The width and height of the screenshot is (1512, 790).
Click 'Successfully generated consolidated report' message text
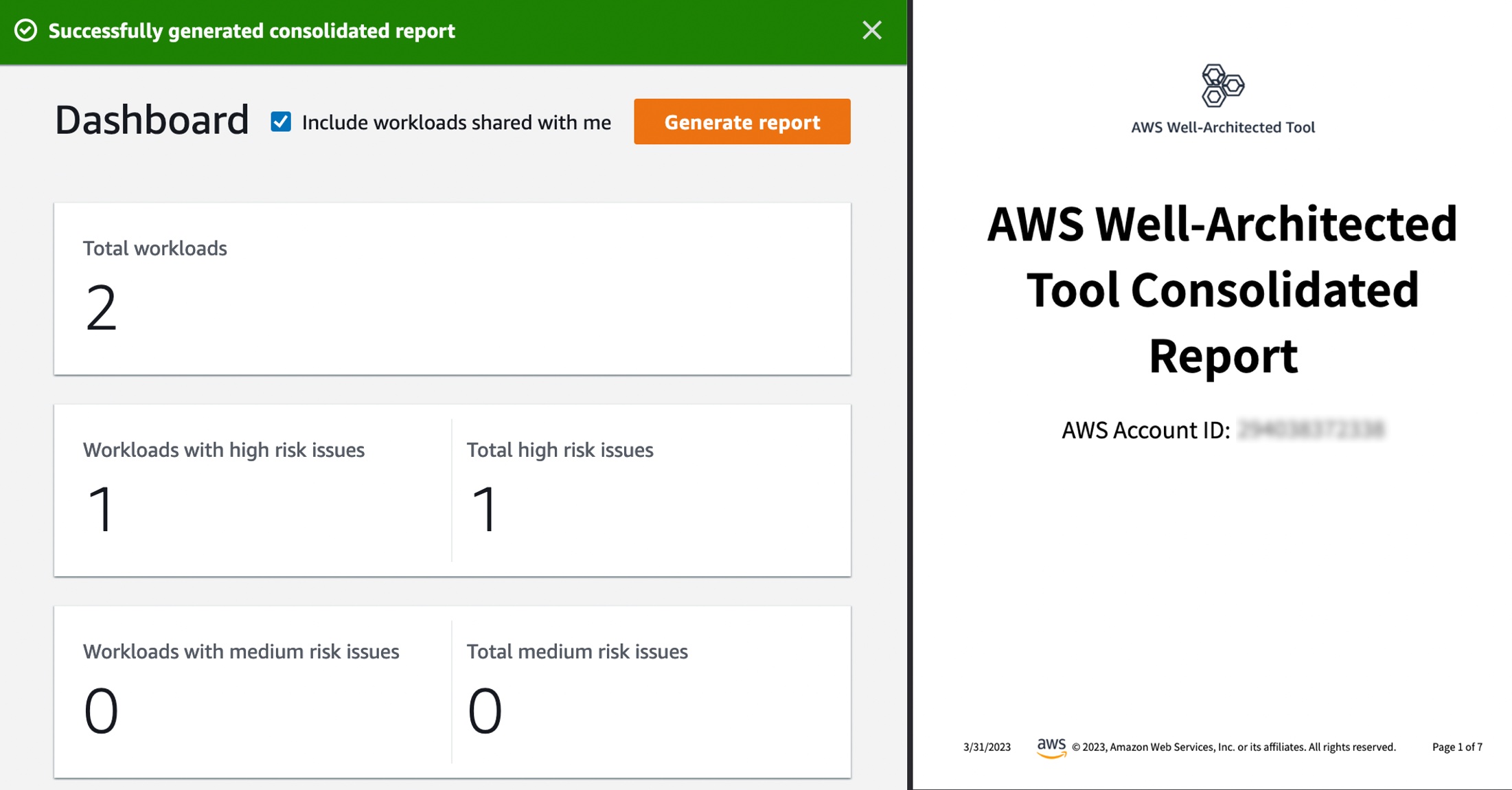[x=252, y=31]
